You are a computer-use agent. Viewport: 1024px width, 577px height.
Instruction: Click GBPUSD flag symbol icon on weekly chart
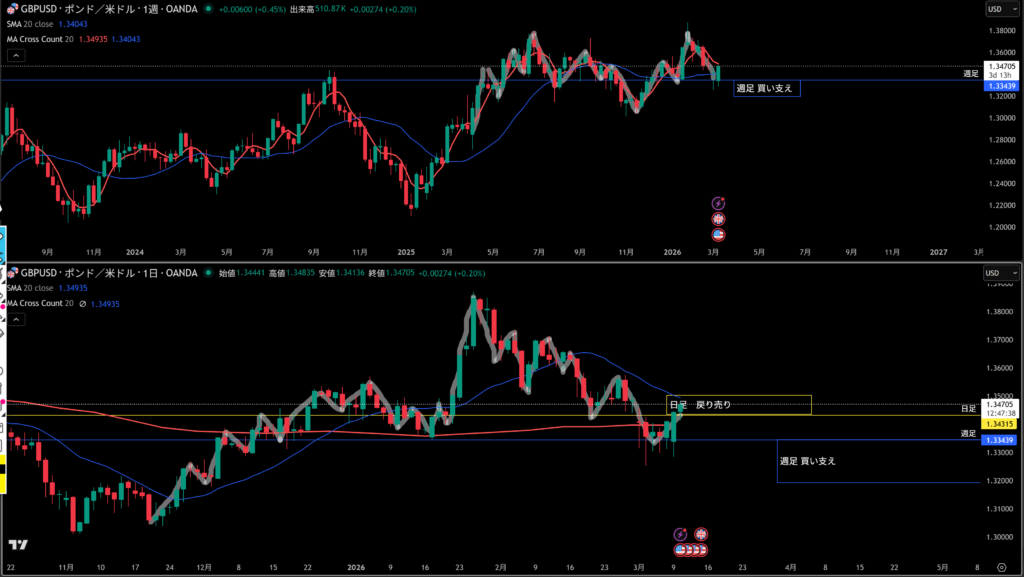click(x=12, y=9)
